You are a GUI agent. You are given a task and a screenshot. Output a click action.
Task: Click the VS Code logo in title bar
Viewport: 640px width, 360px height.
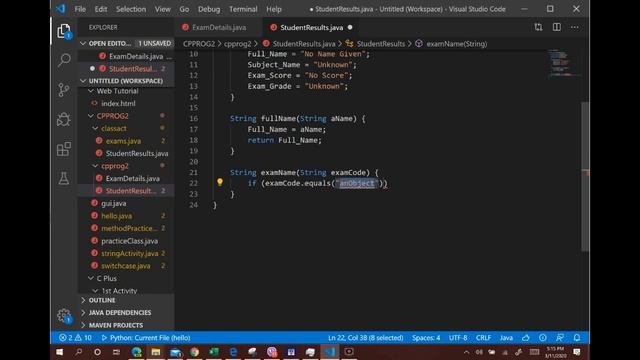61,9
